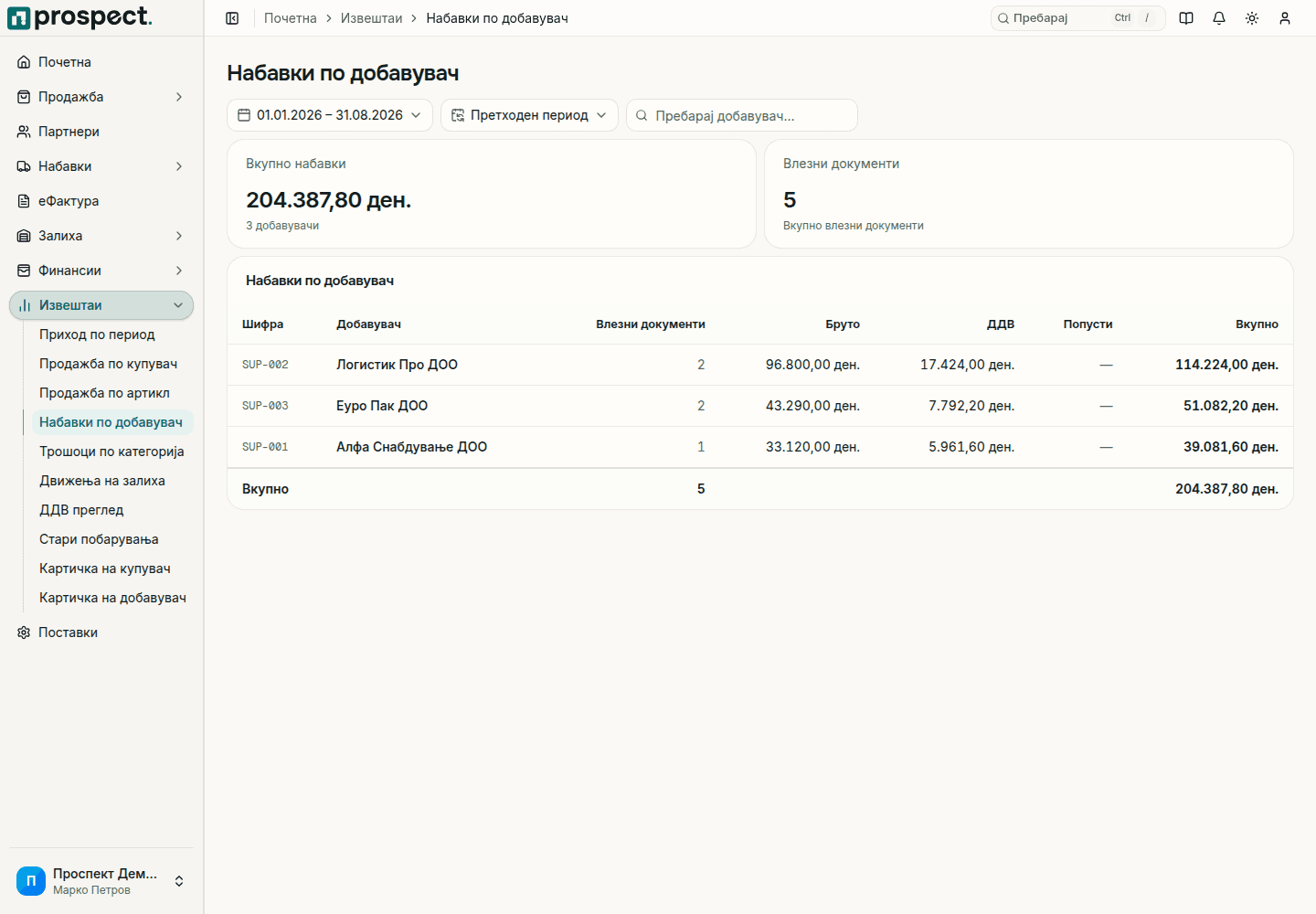
Task: Click the magnifier in the global search
Action: pos(1003,18)
